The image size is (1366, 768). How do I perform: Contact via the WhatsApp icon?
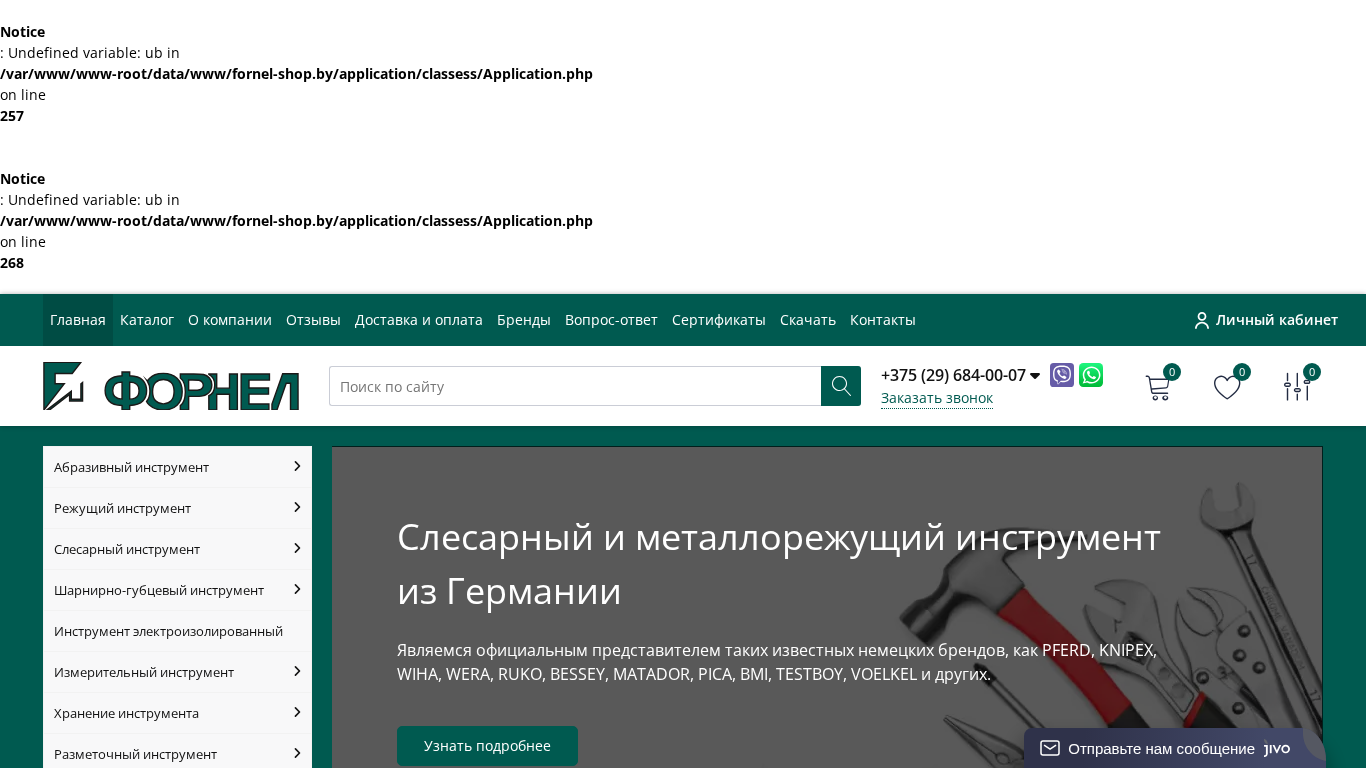tap(1091, 375)
